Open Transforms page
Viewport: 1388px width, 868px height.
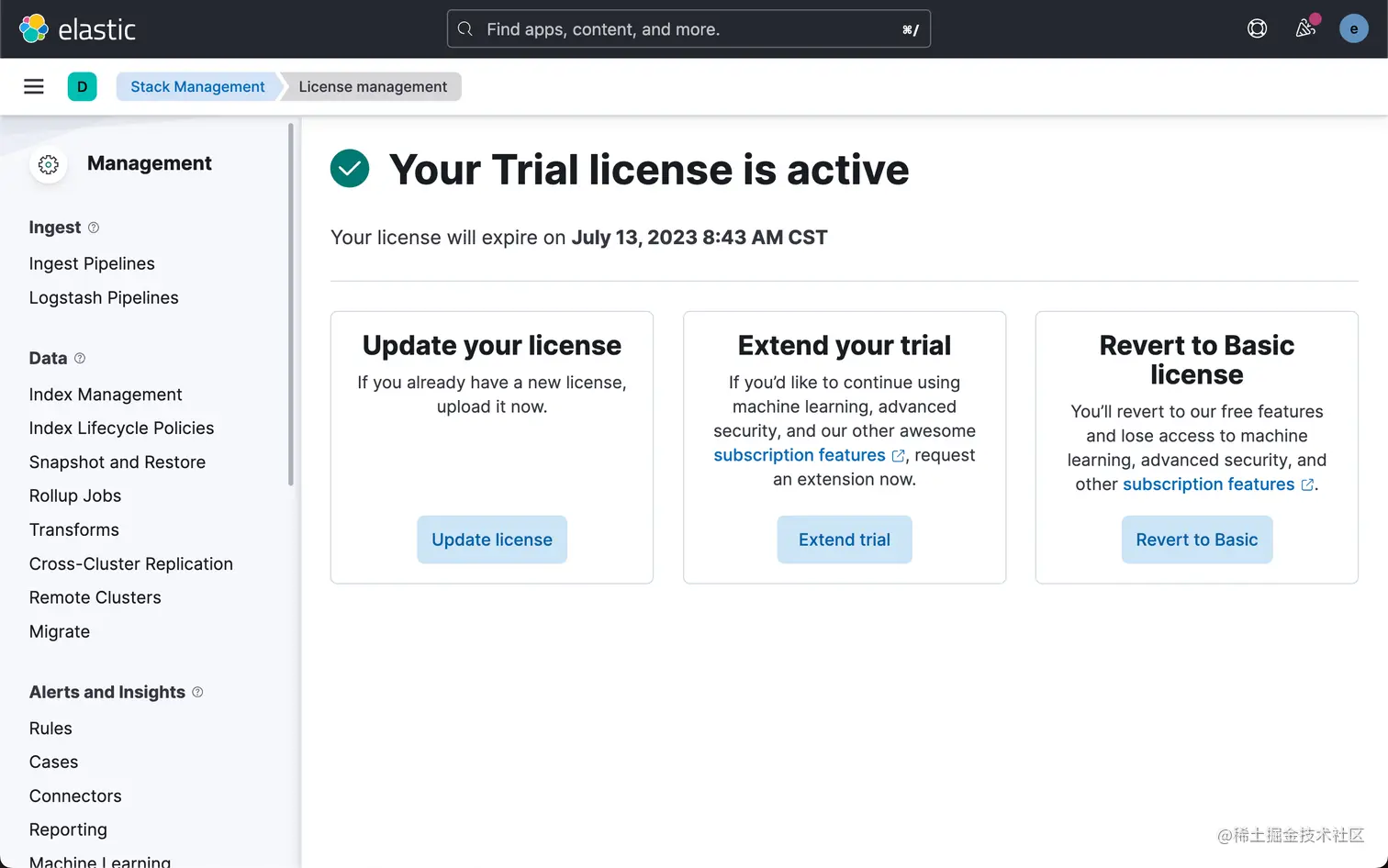point(74,529)
